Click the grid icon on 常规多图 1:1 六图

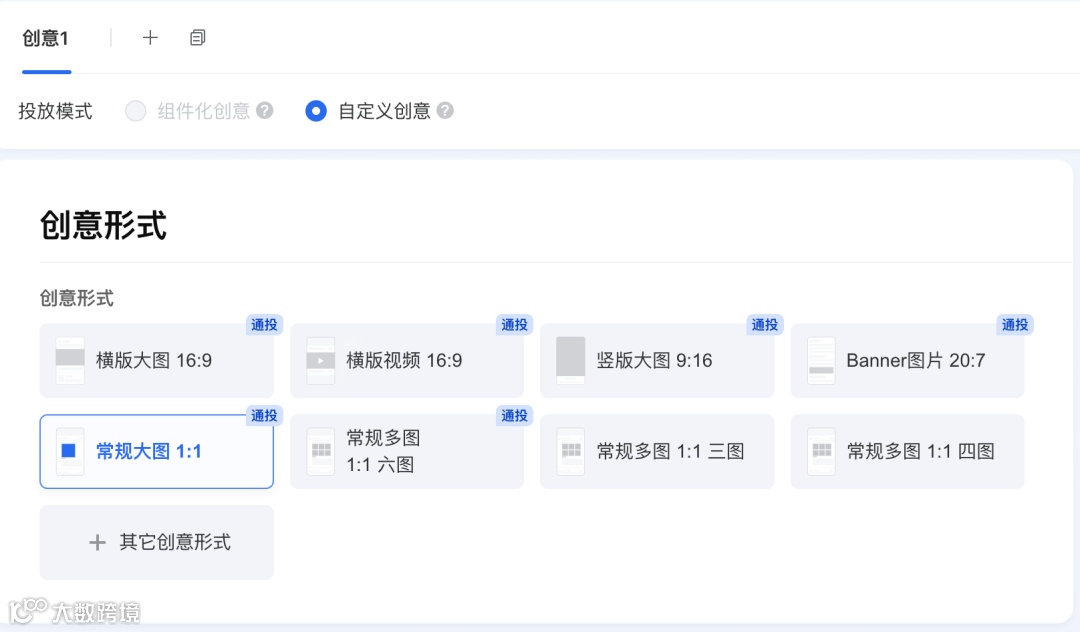[320, 451]
